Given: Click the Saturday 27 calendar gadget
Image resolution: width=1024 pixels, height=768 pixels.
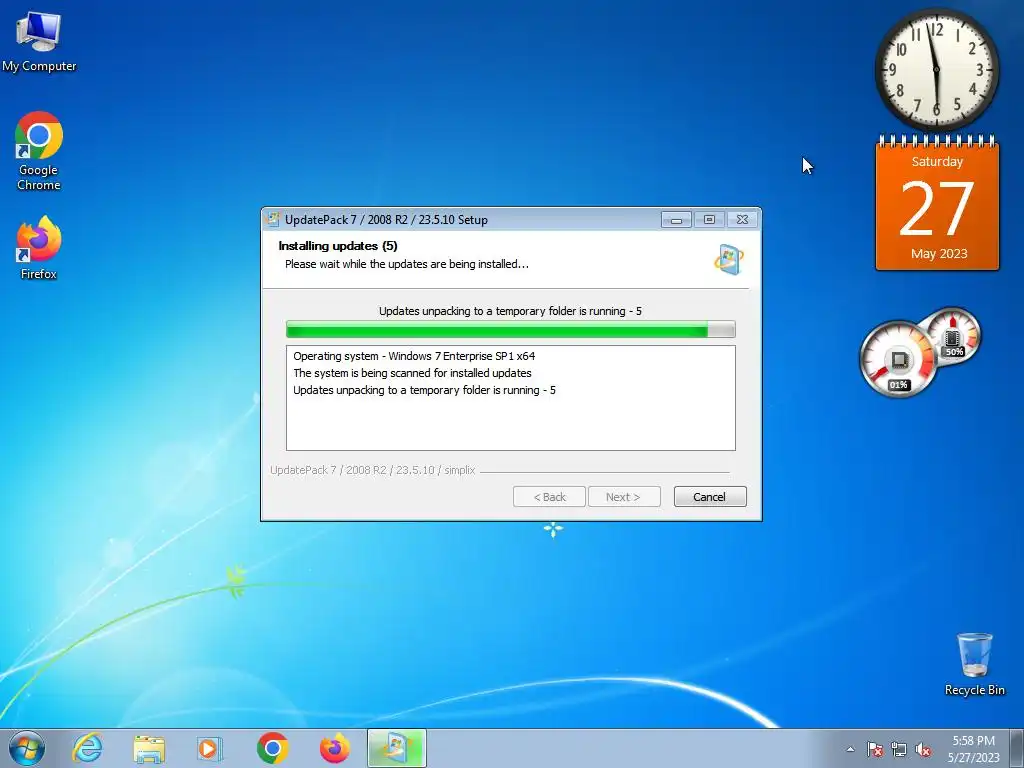Looking at the screenshot, I should [937, 204].
